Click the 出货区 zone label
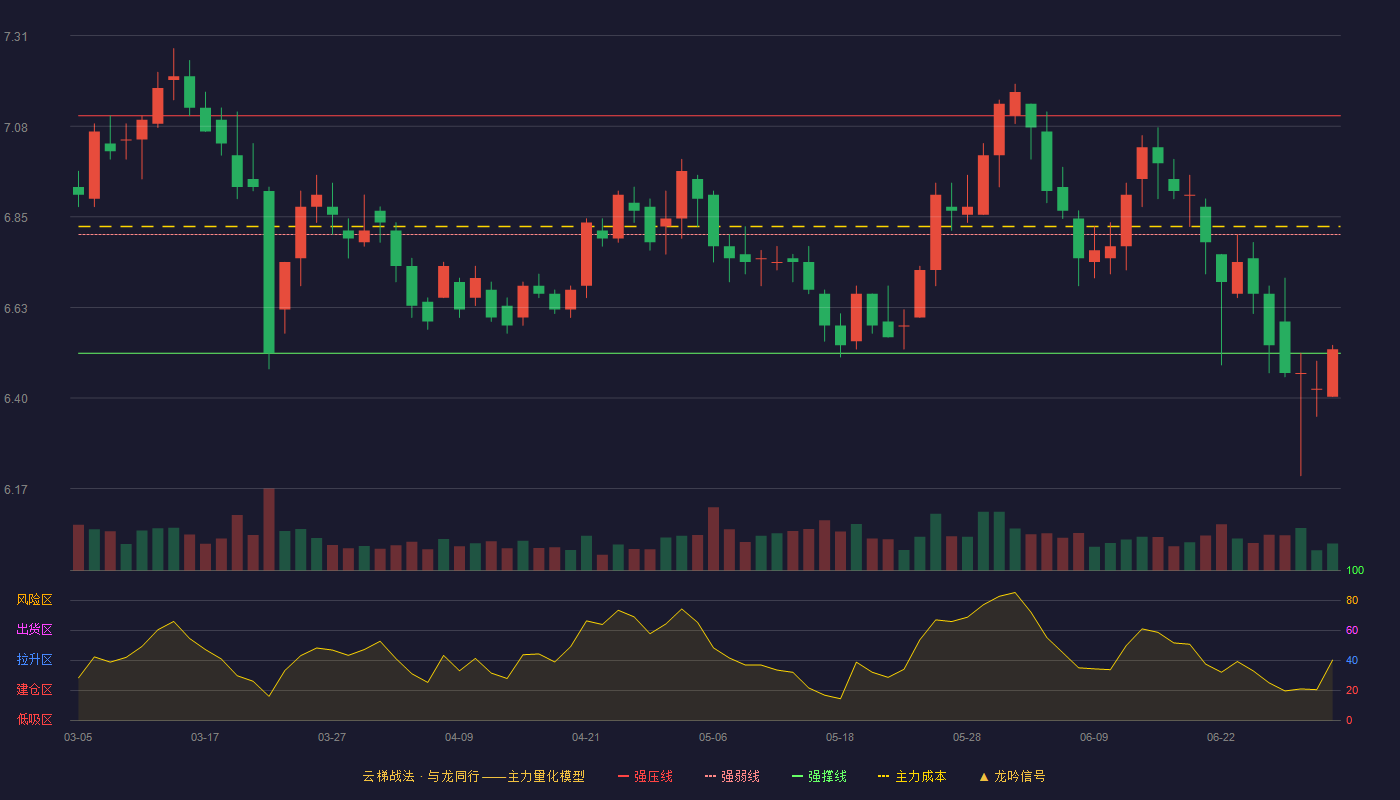Screen dimensions: 1400x800 click(34, 630)
